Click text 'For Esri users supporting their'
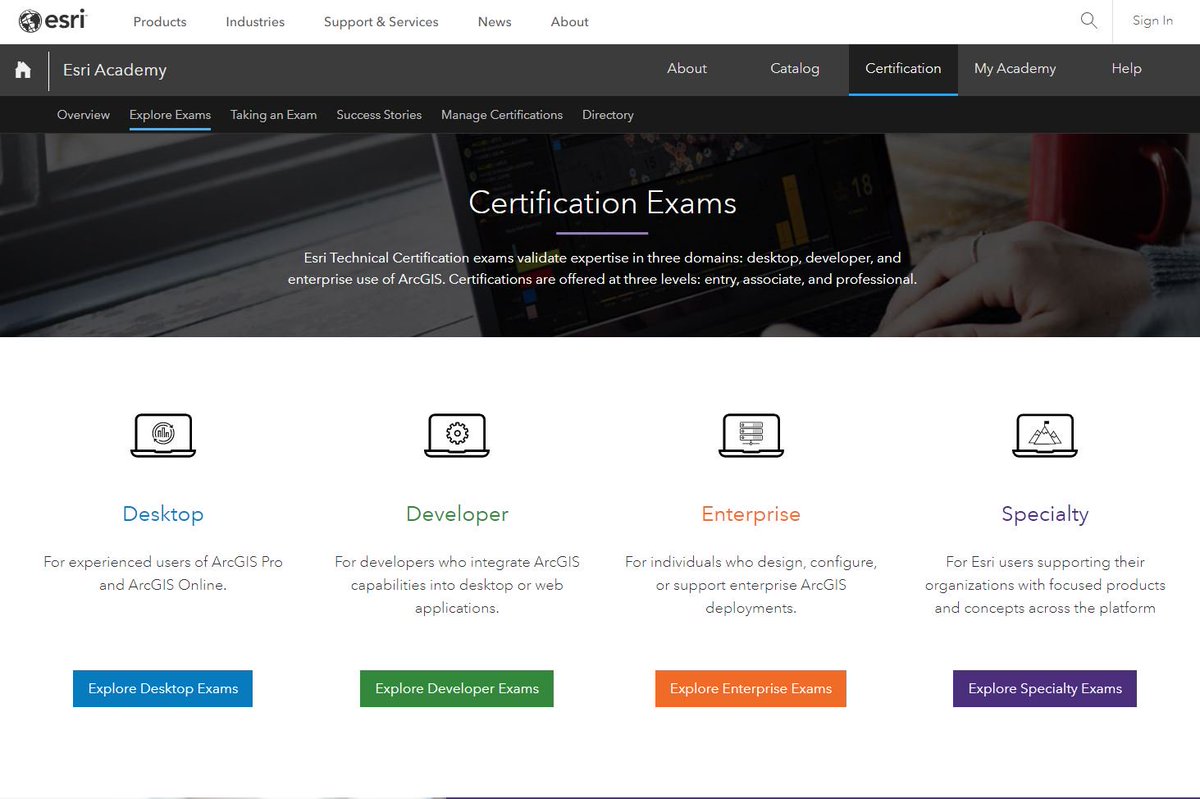 [1045, 562]
